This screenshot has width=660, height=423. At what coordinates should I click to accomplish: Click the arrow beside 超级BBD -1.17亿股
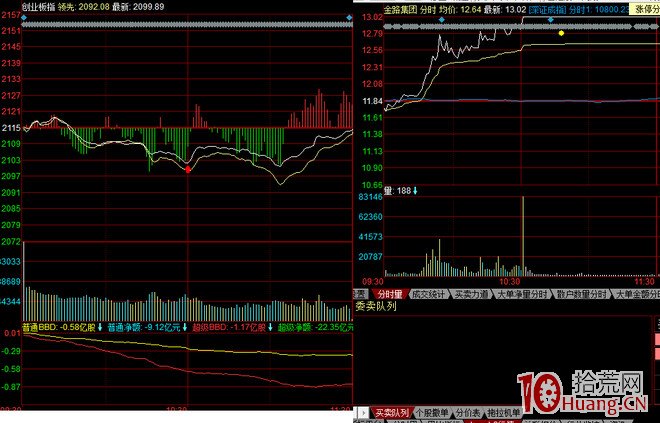pos(270,327)
